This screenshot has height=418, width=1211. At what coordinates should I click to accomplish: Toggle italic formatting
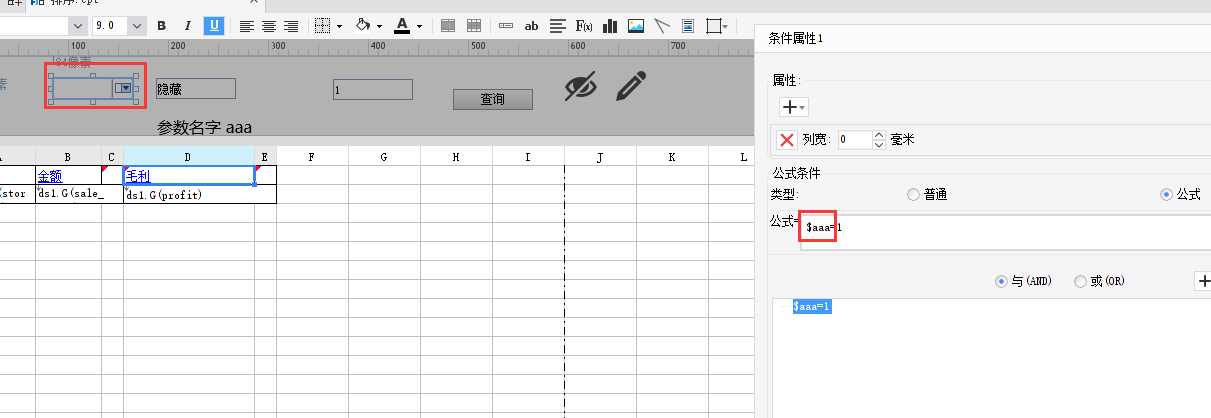point(187,26)
